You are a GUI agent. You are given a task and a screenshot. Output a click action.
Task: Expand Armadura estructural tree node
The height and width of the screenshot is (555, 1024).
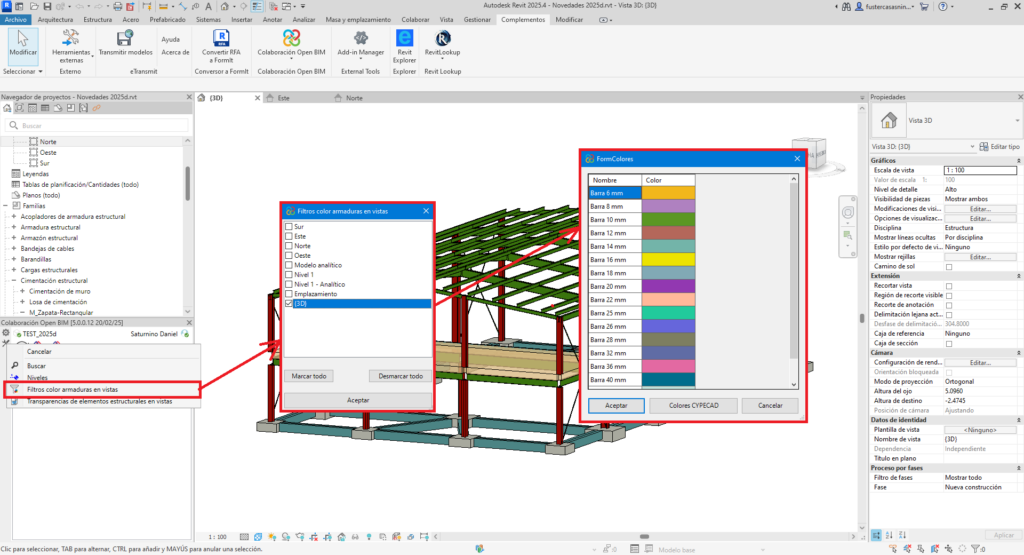(14, 227)
